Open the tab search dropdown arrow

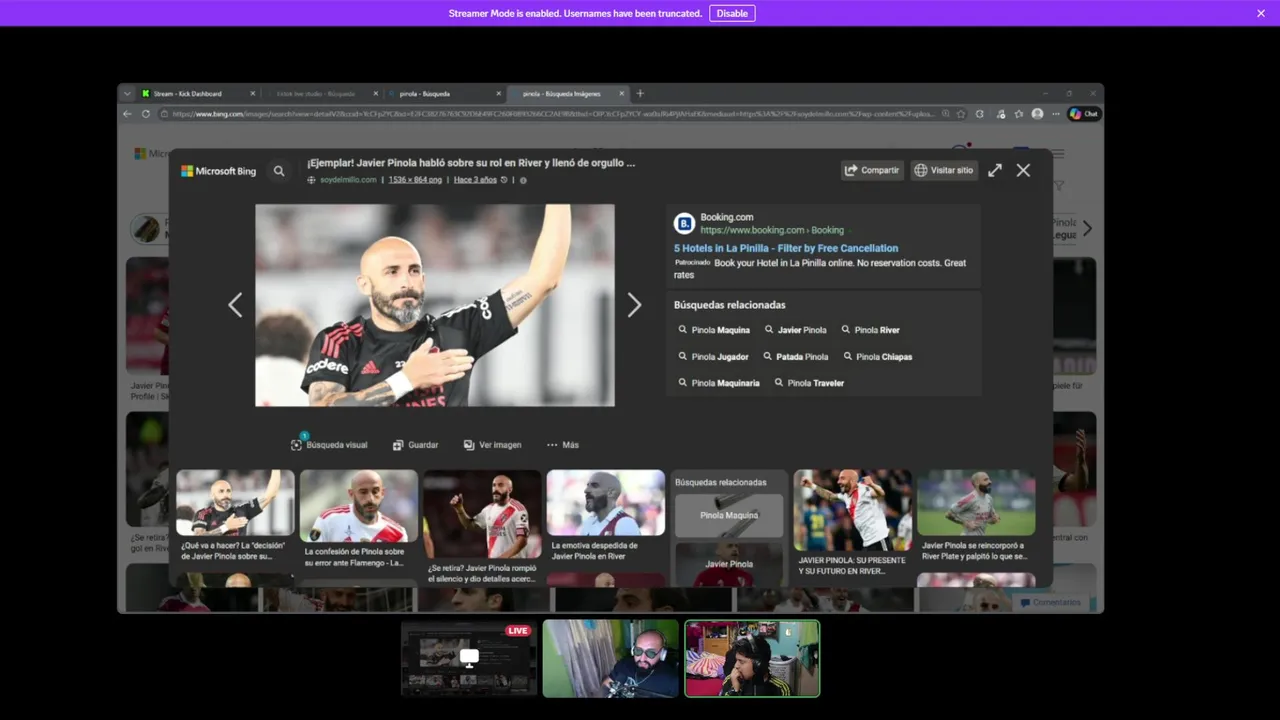click(127, 94)
